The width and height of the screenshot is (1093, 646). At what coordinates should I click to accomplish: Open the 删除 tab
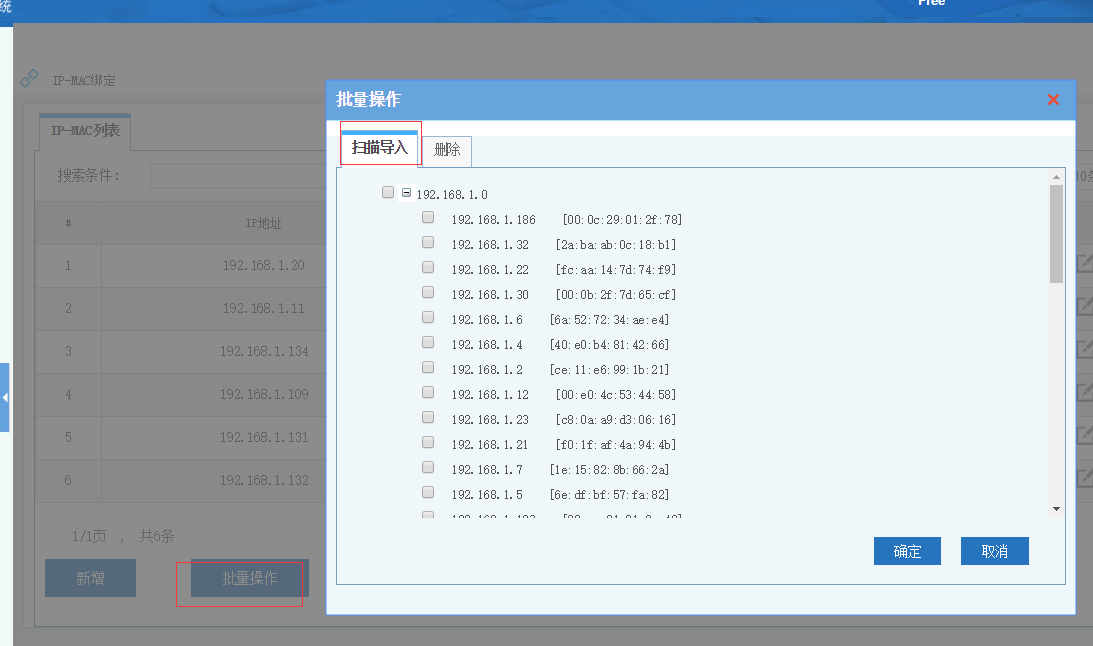point(447,151)
